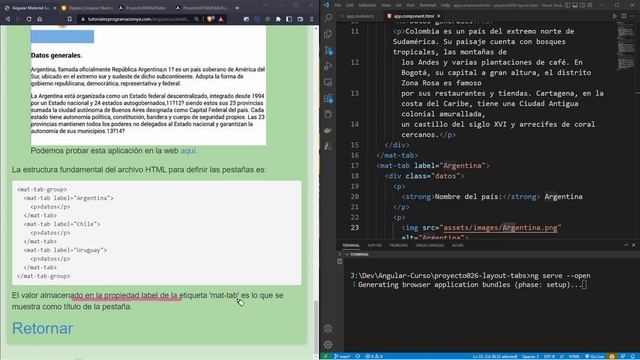This screenshot has height=360, width=640.
Task: Click the Retornar link
Action: tap(42, 328)
